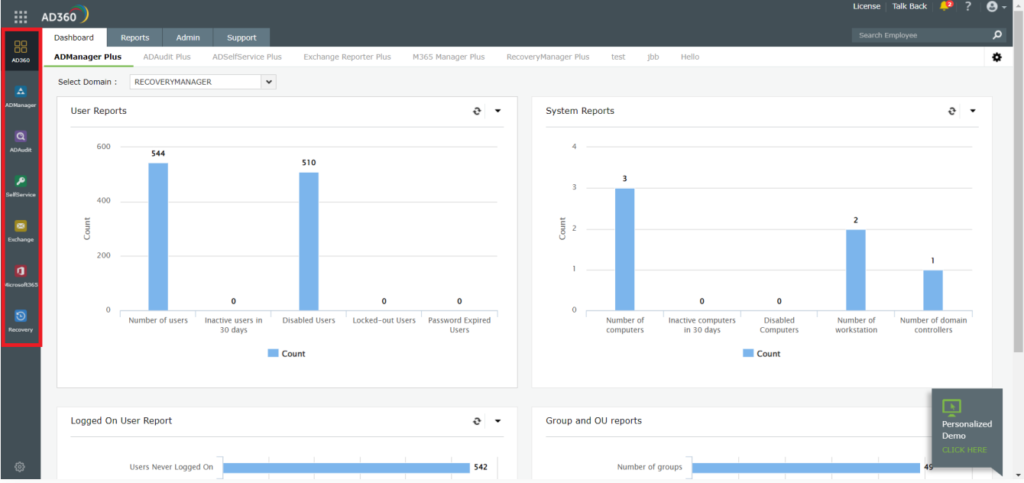
Task: Click the Number of users bar (544)
Action: click(158, 236)
